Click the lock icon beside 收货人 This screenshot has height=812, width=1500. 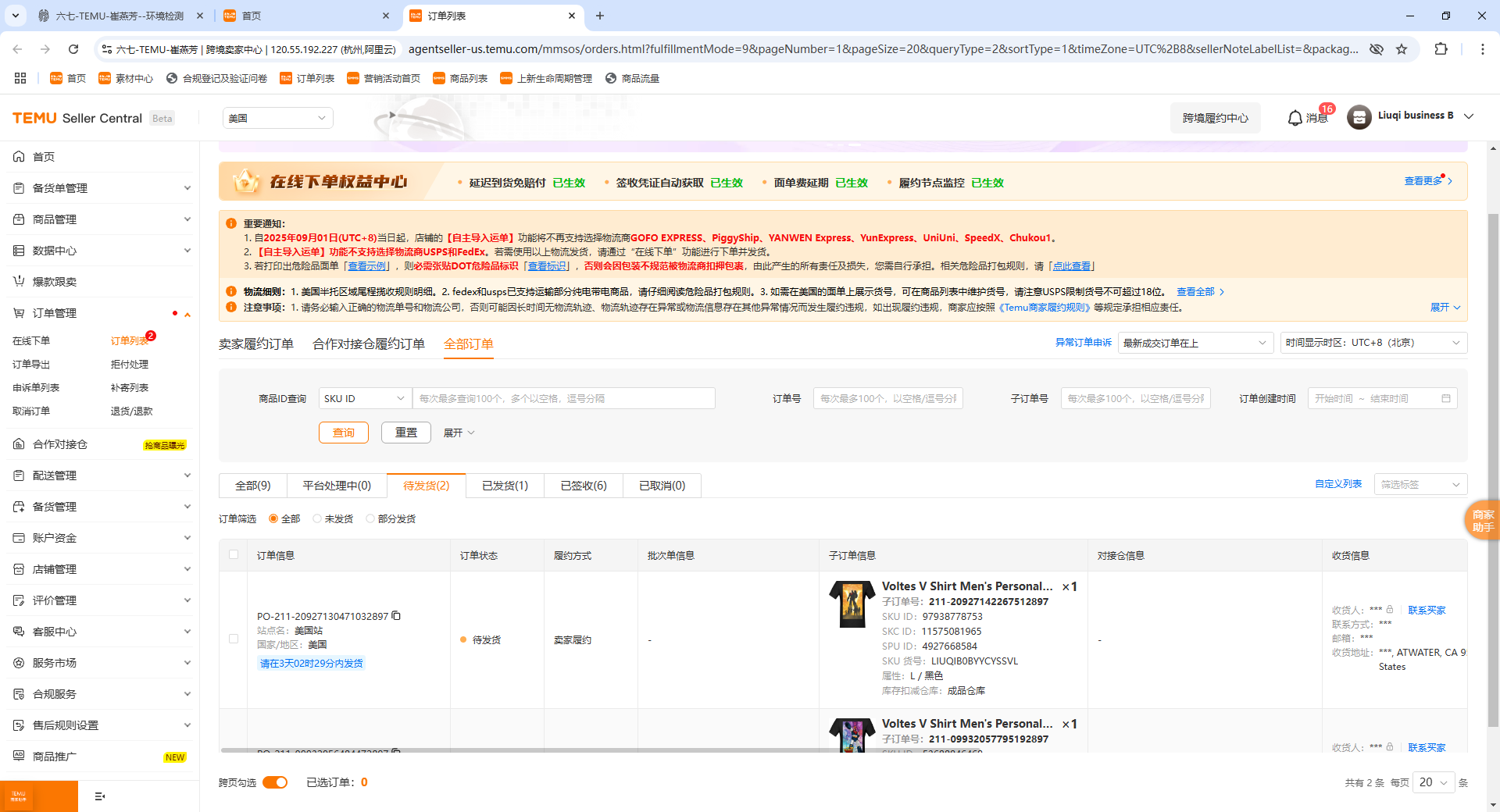coord(1390,610)
